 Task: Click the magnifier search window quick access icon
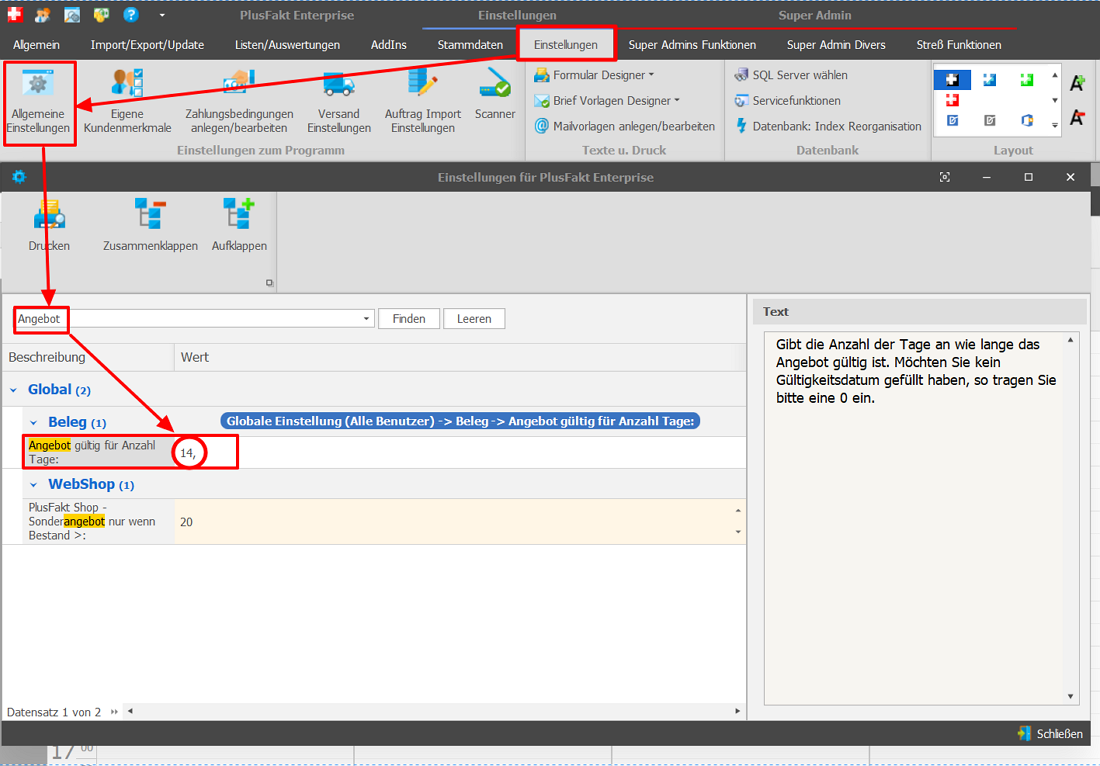[x=72, y=15]
